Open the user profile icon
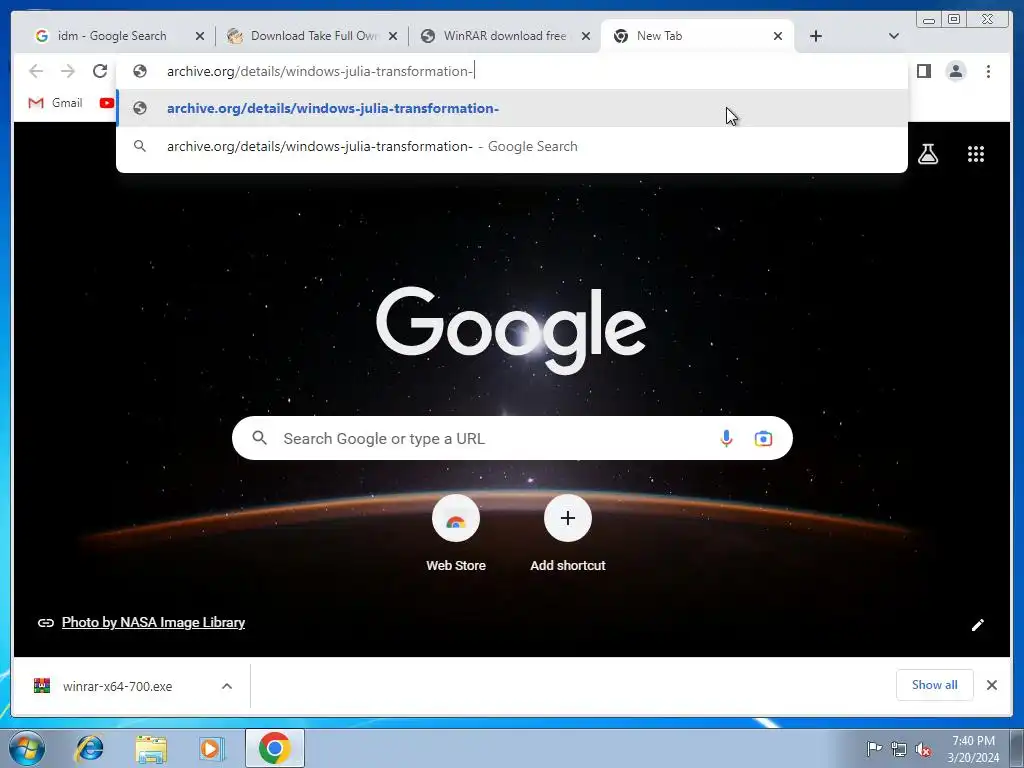Viewport: 1024px width, 768px height. [x=955, y=71]
